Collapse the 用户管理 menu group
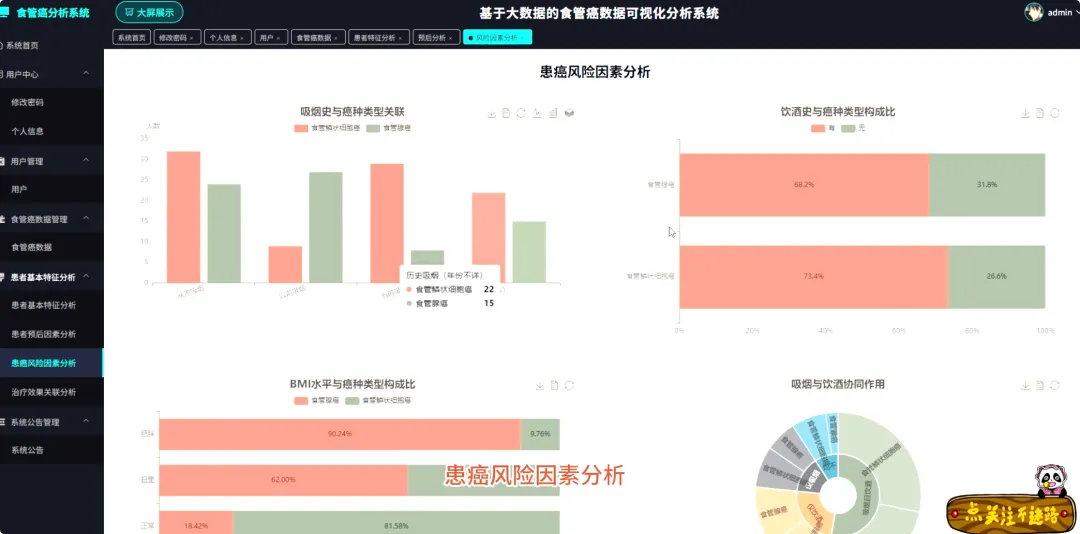This screenshot has width=1080, height=534. tap(86, 161)
